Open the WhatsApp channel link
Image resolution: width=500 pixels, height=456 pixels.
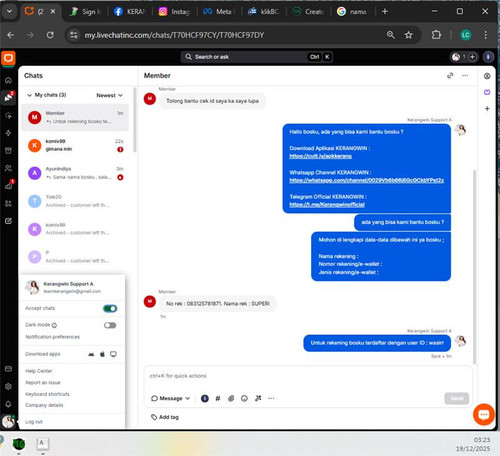(366, 180)
